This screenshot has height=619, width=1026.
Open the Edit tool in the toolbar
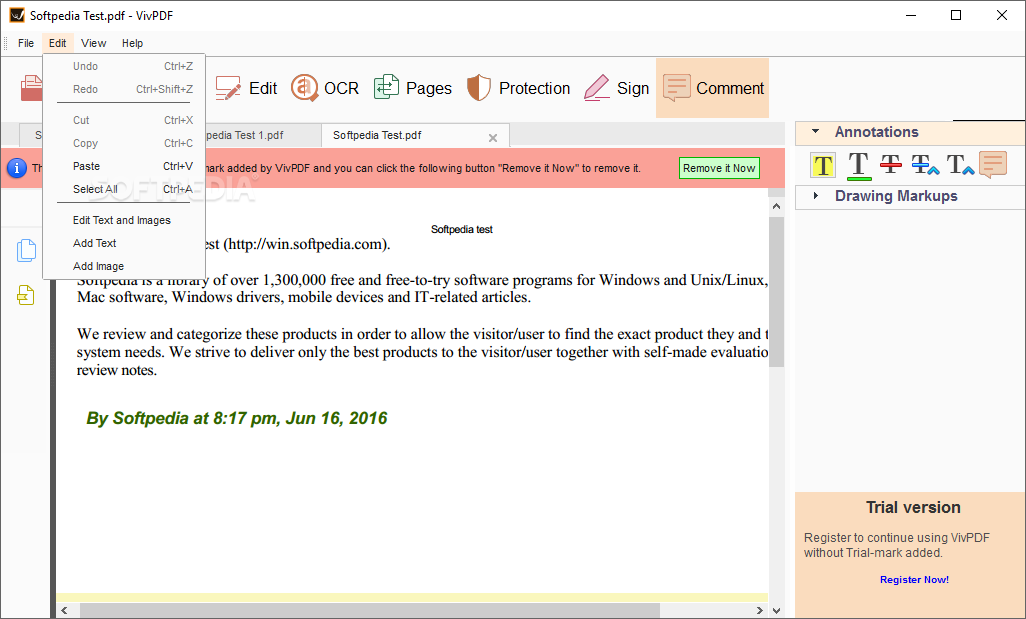point(246,88)
